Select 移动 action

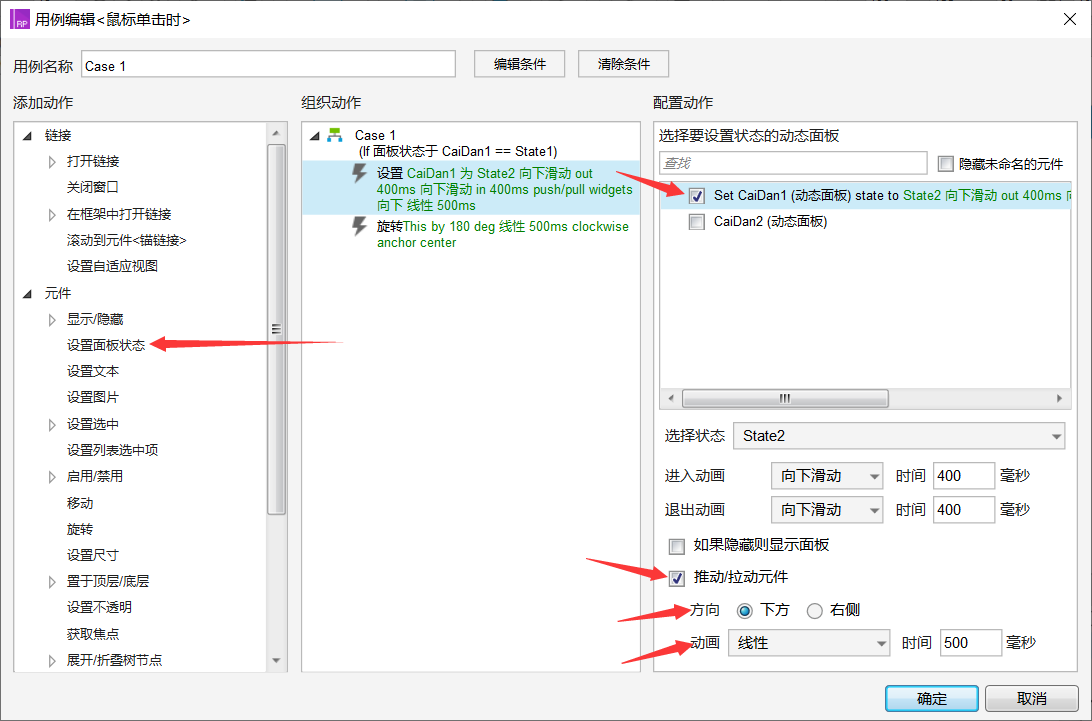[x=79, y=503]
